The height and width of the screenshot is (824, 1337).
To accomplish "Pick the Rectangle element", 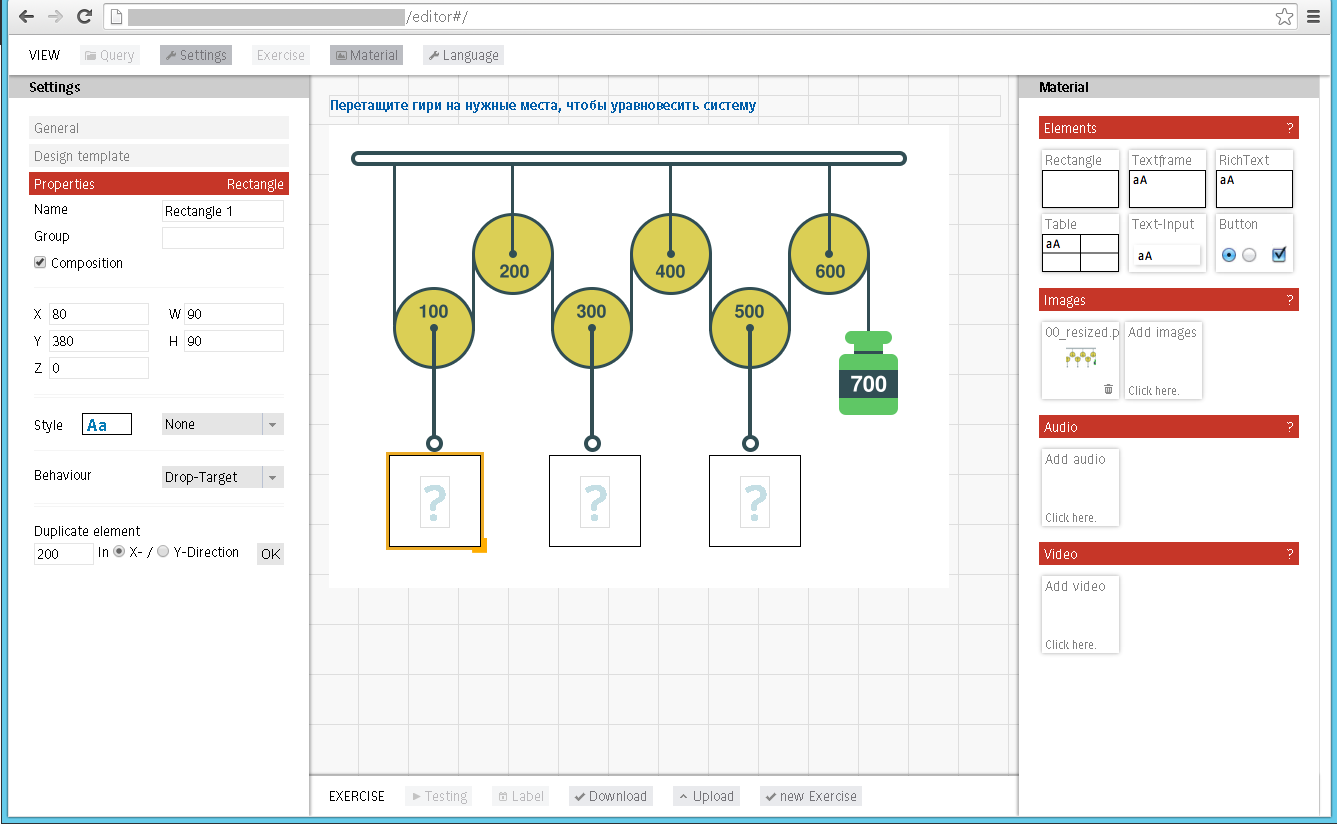I will 1080,180.
